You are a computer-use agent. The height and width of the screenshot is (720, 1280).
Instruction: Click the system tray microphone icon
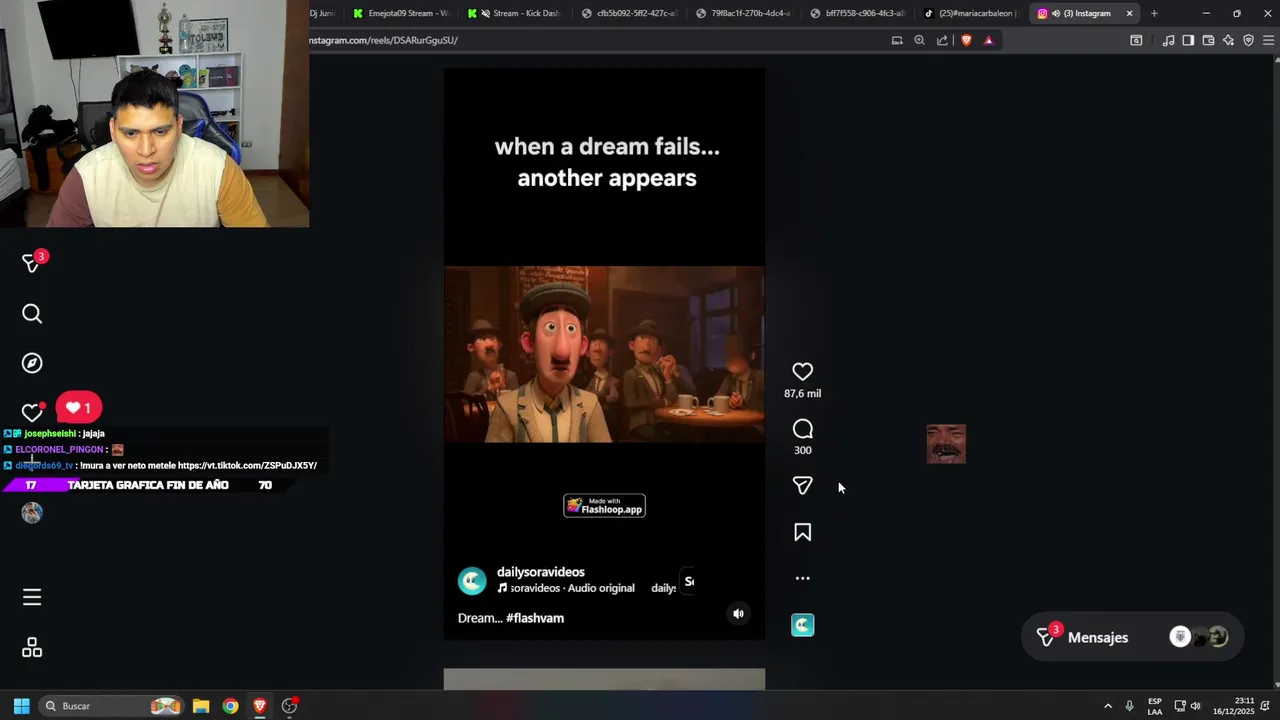click(1129, 706)
